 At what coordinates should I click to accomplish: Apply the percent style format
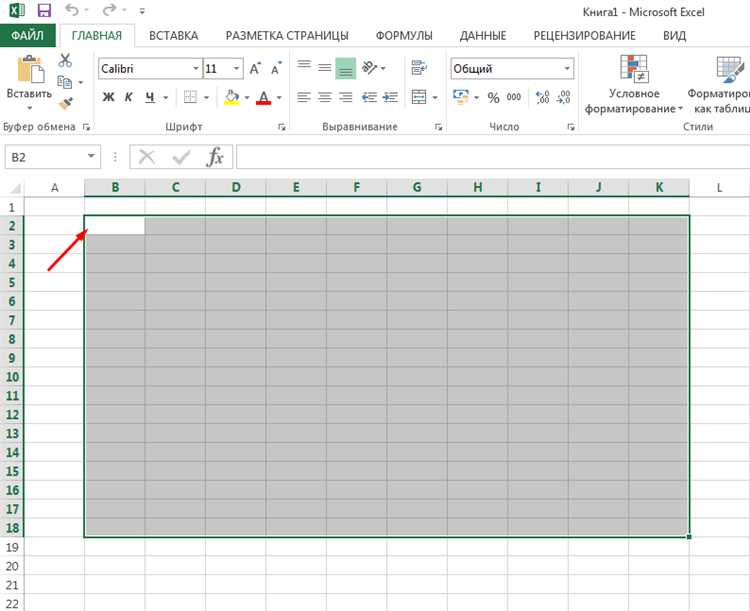493,98
